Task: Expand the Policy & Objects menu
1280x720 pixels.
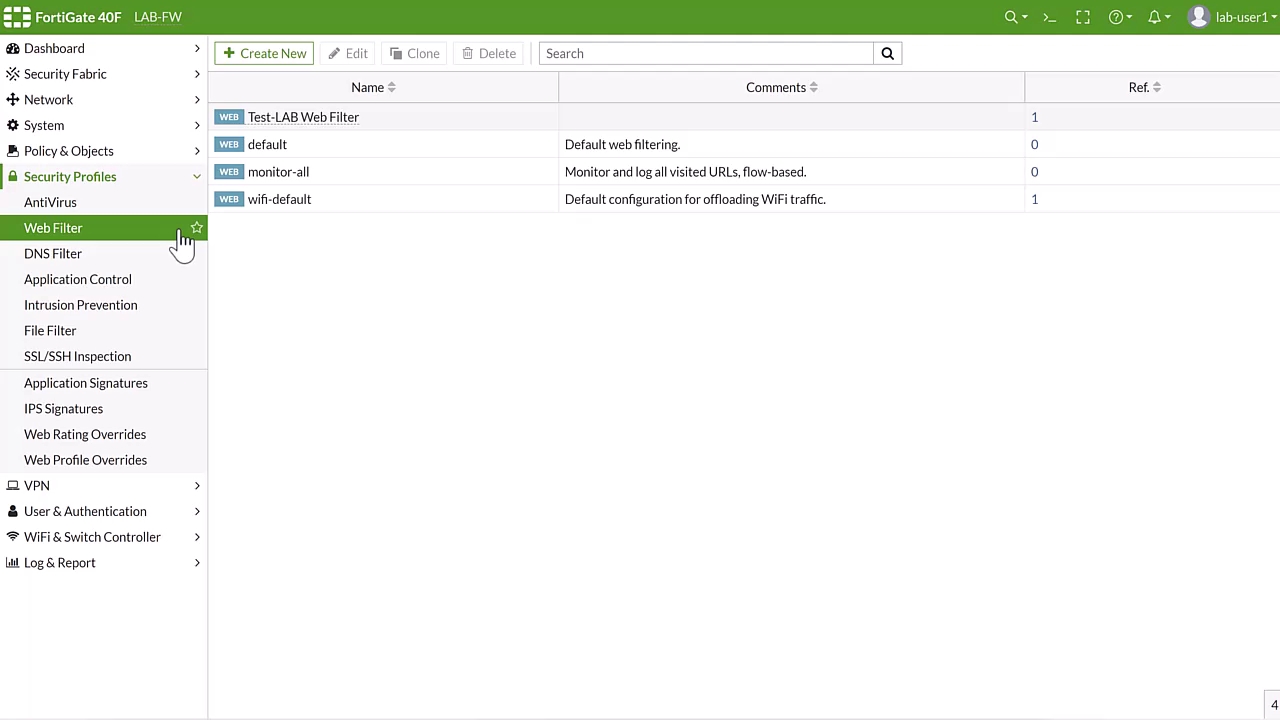Action: 68,151
